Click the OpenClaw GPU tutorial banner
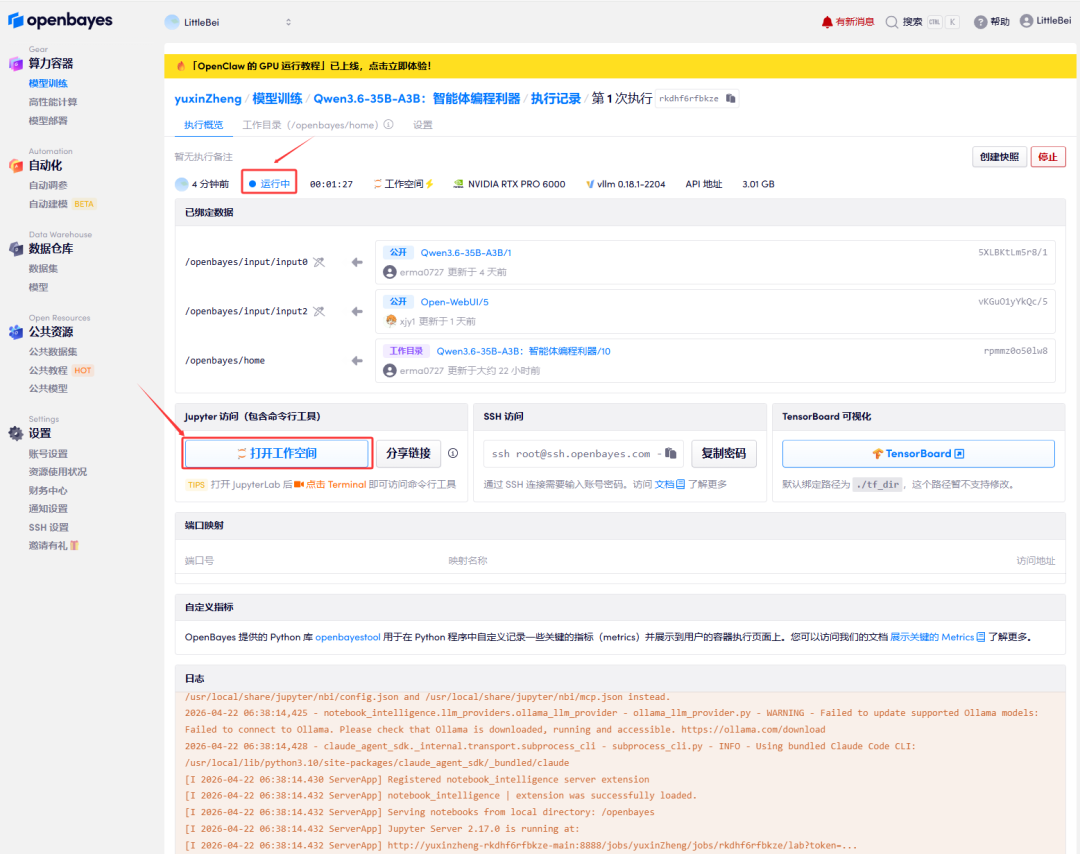This screenshot has width=1080, height=854. click(x=620, y=66)
